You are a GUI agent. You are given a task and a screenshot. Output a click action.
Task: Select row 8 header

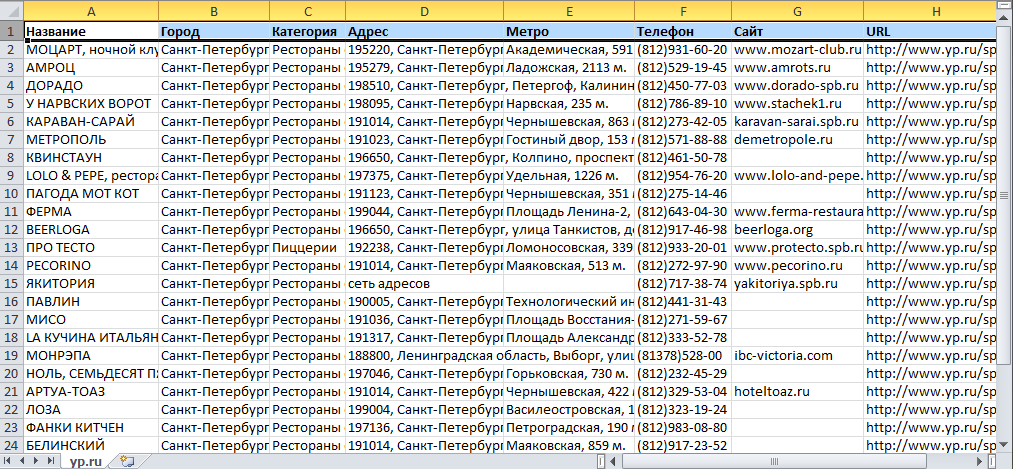click(12, 158)
